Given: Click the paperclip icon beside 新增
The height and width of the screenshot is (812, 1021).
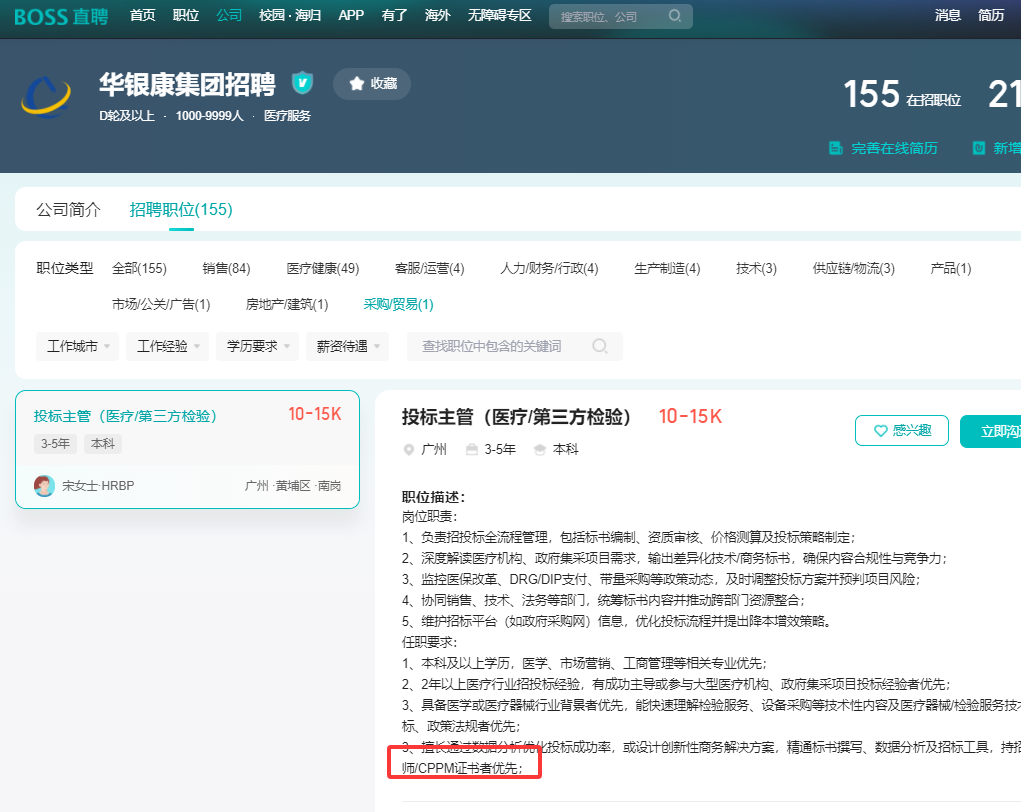Looking at the screenshot, I should 977,147.
